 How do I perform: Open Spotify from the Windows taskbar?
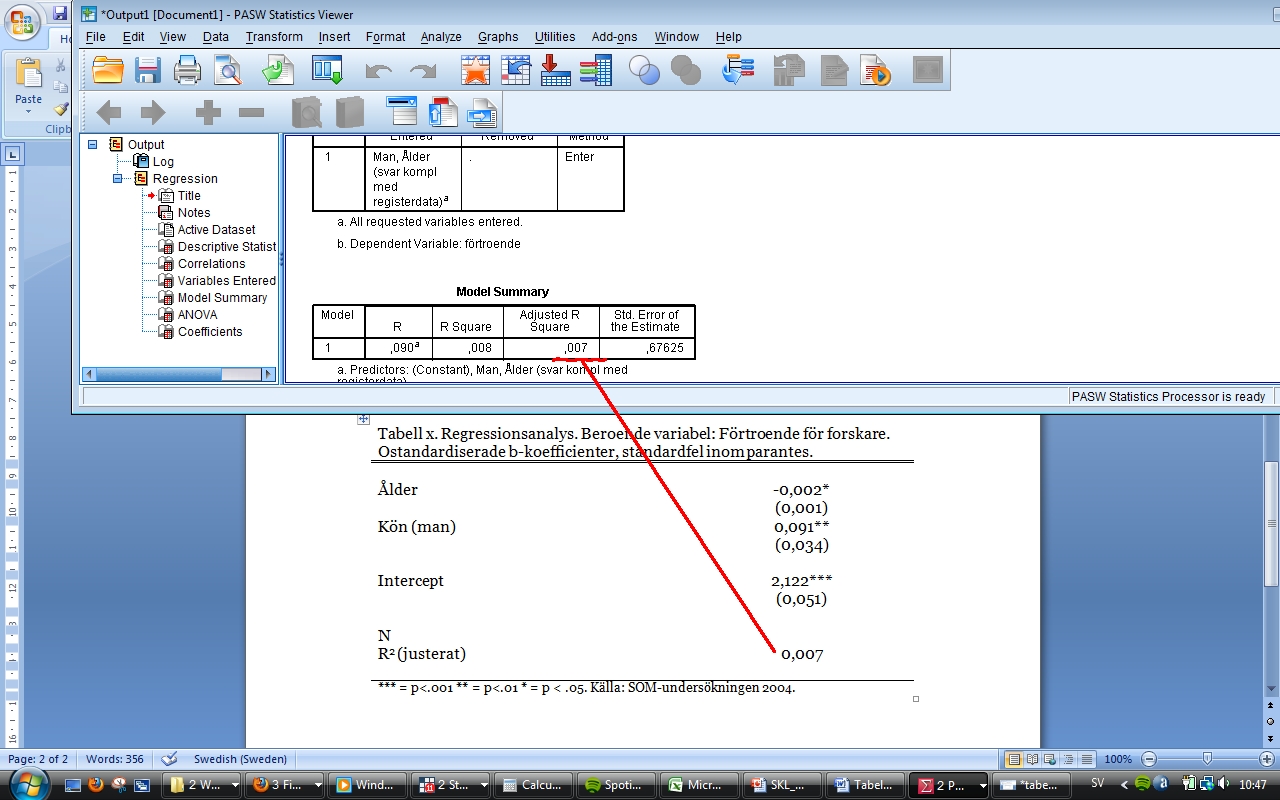coord(617,785)
